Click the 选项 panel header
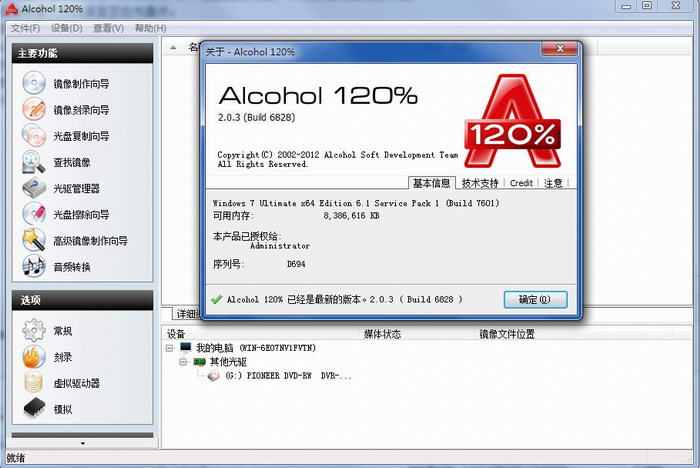The height and width of the screenshot is (468, 700). [x=83, y=300]
